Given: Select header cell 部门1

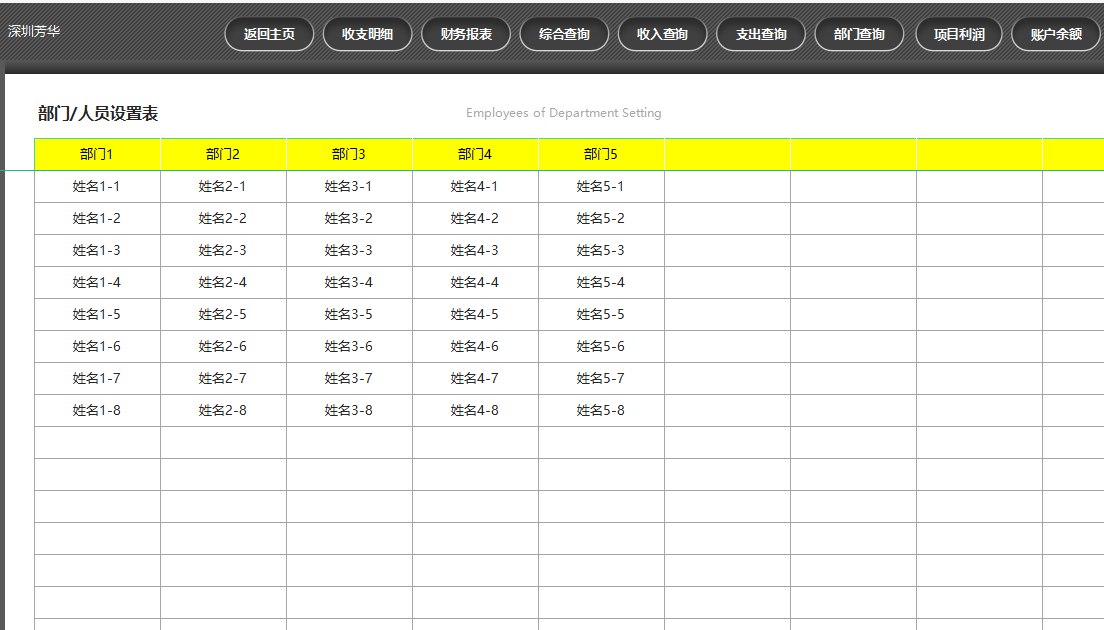Looking at the screenshot, I should 97,154.
